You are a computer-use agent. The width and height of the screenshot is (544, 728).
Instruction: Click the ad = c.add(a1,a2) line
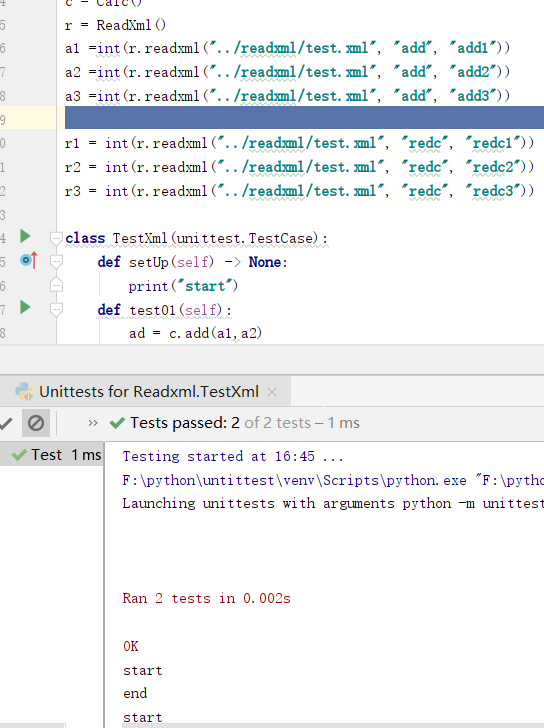[x=195, y=333]
